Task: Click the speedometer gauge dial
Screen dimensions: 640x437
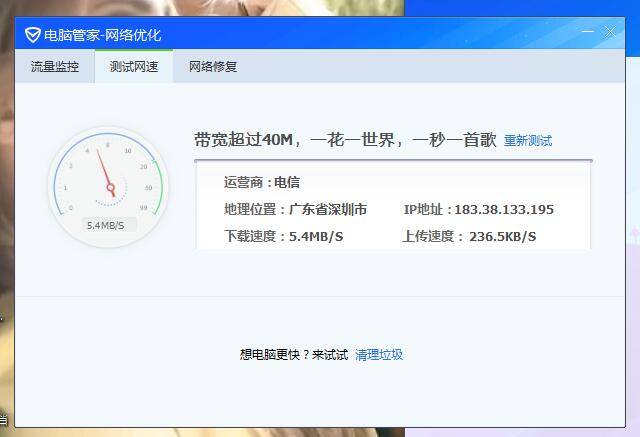Action: coord(108,187)
